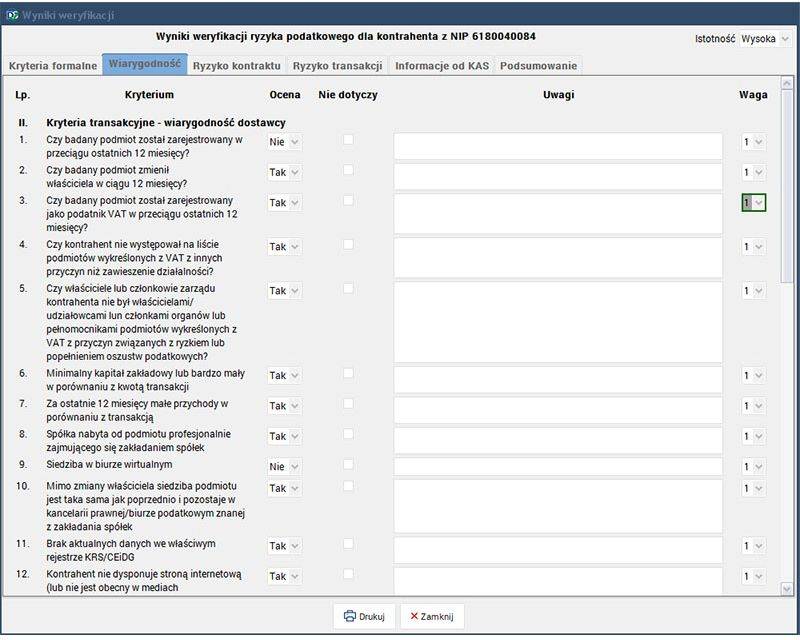Click the Uwagi column header

559,94
